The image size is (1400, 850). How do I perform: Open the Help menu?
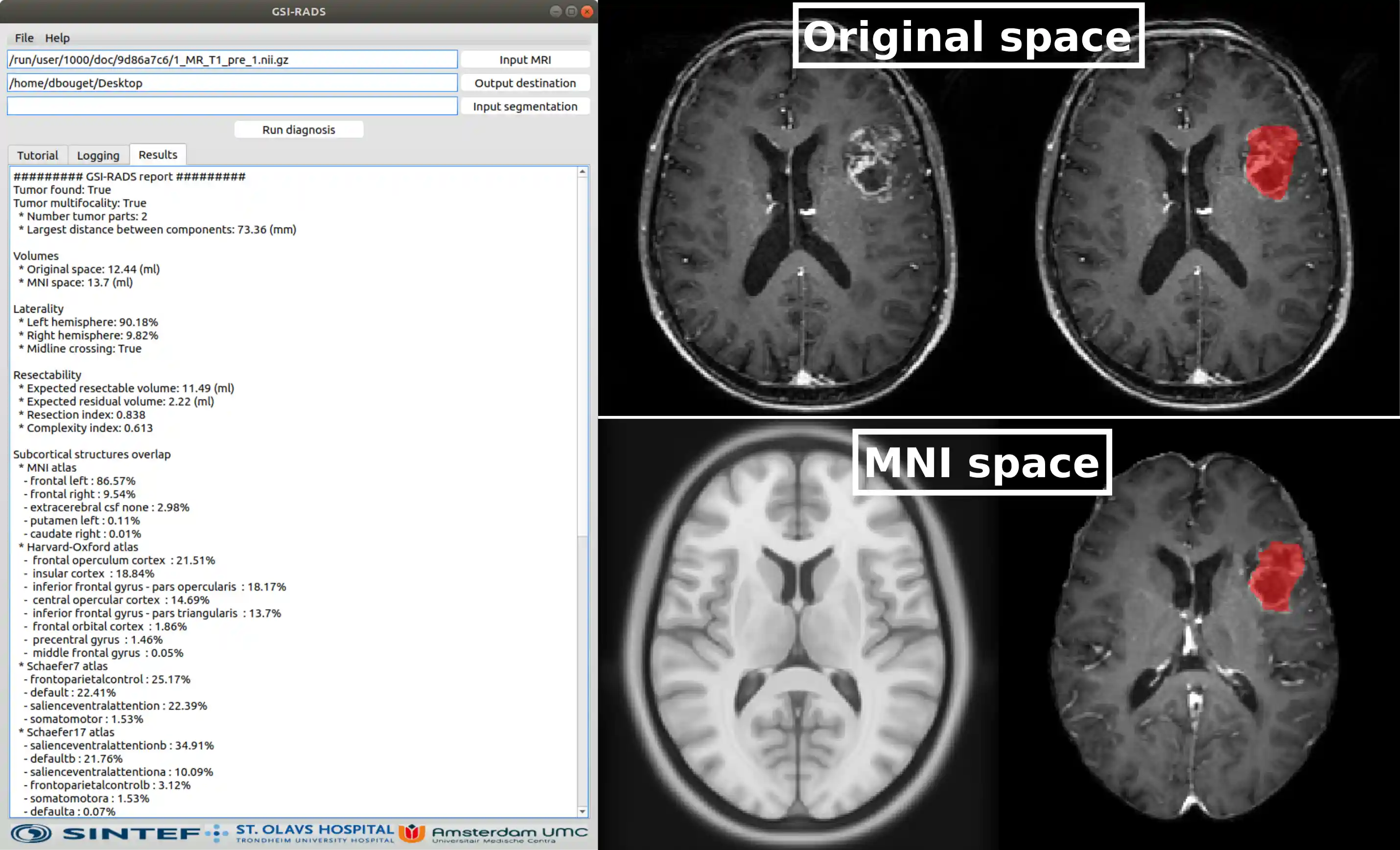point(57,38)
